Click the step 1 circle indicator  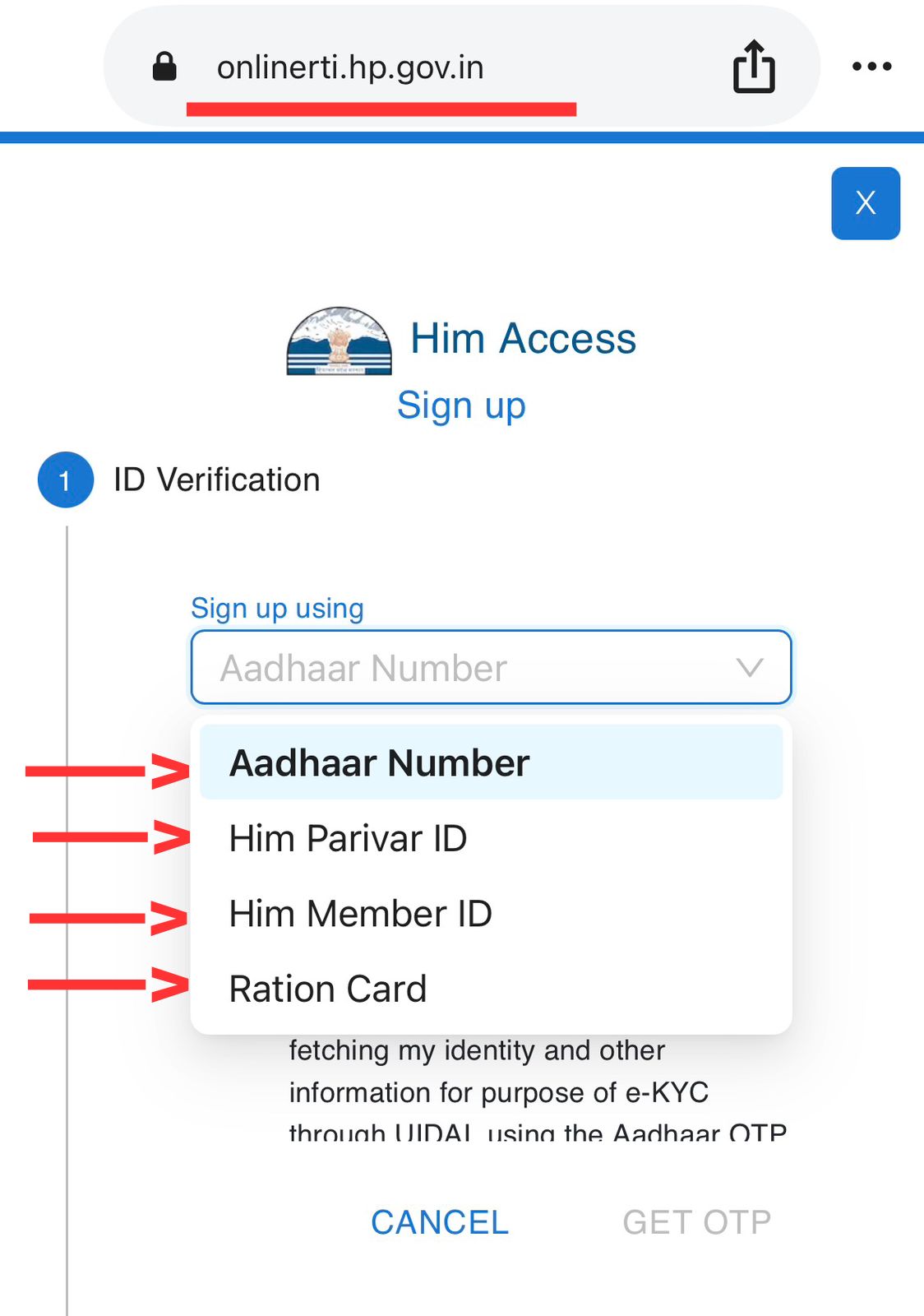click(65, 480)
